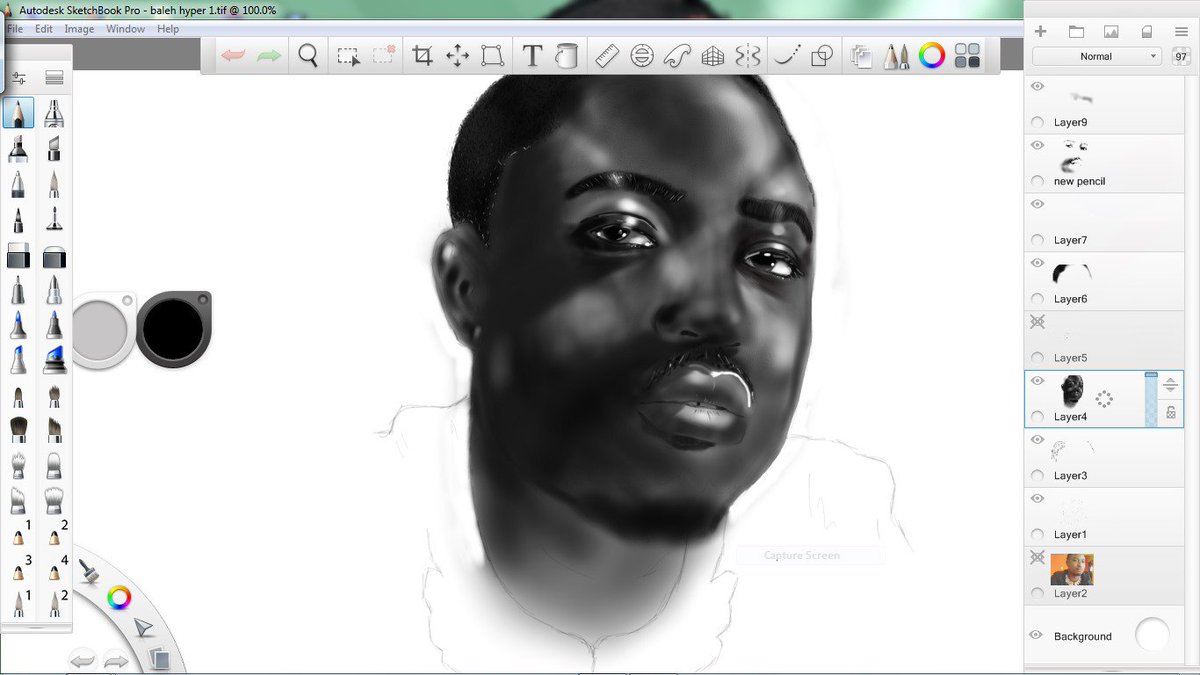Select the Pencil brush in brush palette

pyautogui.click(x=18, y=112)
